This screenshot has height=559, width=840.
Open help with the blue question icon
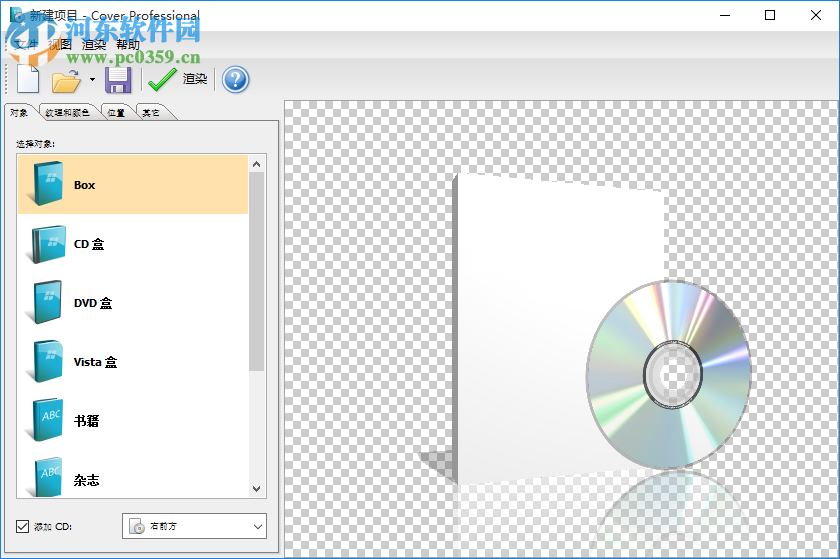[x=236, y=79]
